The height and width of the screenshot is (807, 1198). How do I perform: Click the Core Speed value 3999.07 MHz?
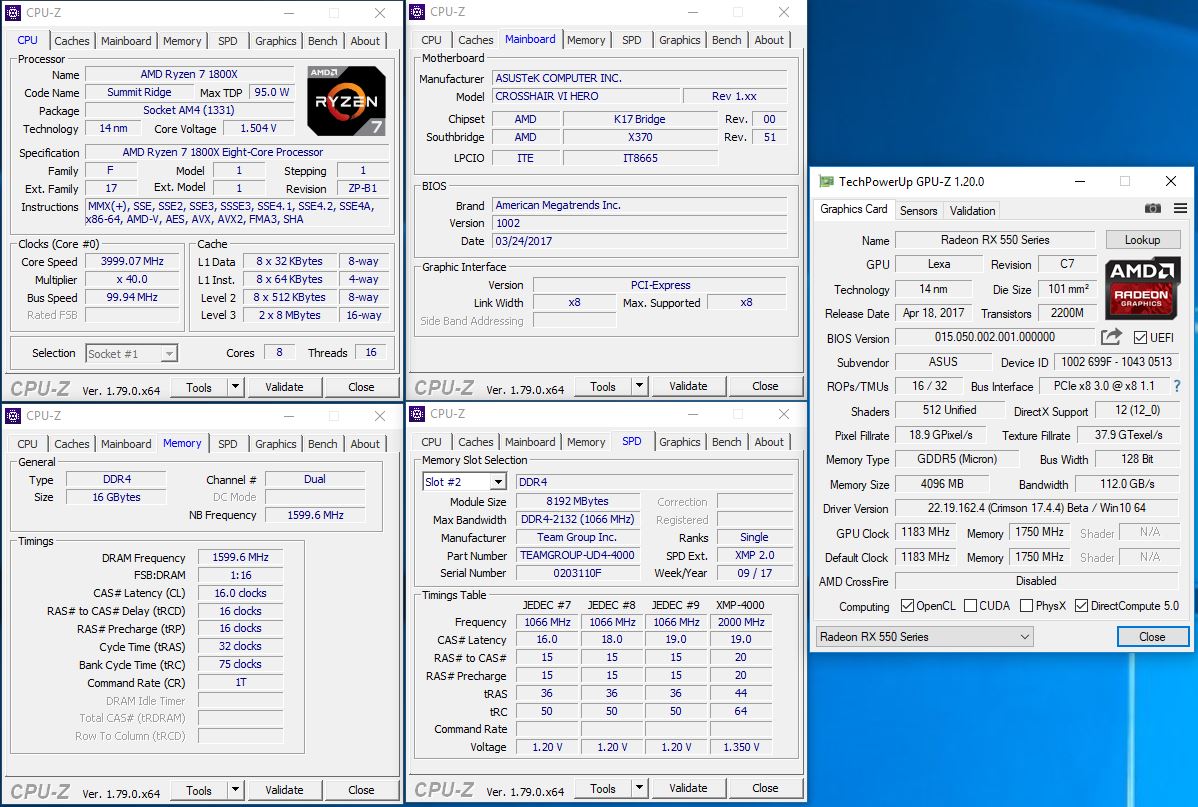(x=132, y=261)
